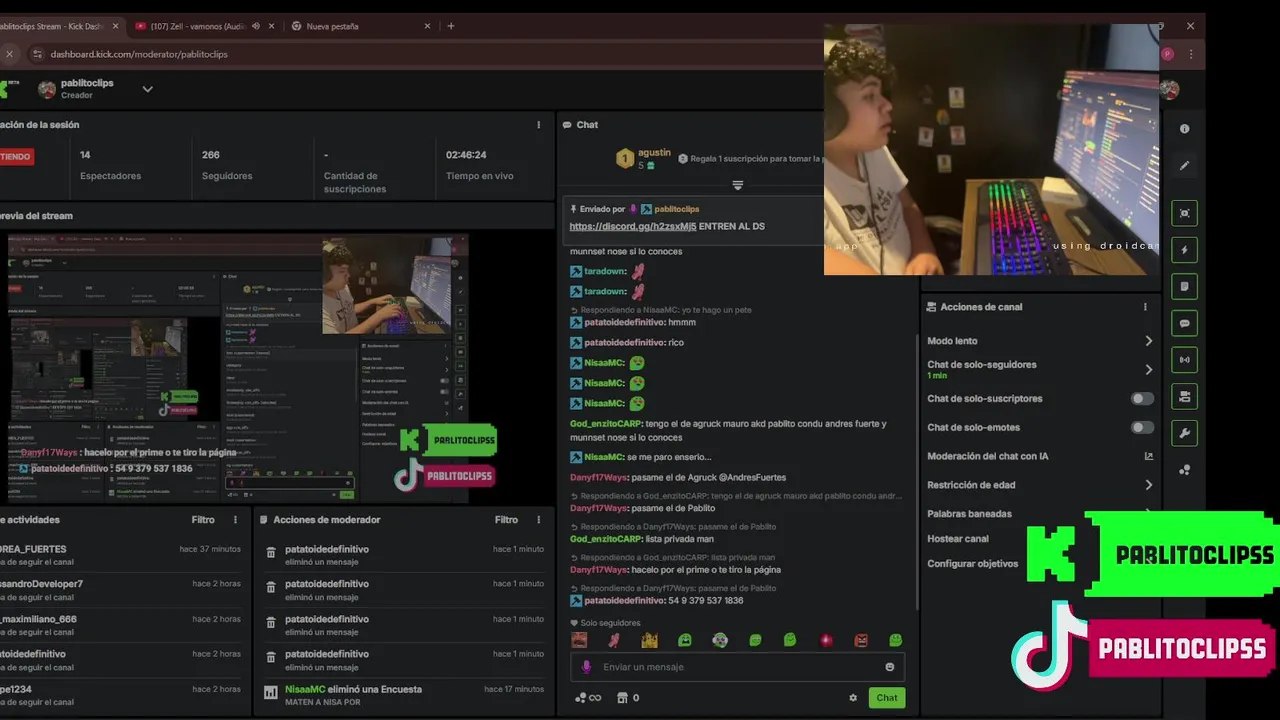Enable Chat de solo-emotes toggle
The image size is (1280, 720).
click(1142, 427)
